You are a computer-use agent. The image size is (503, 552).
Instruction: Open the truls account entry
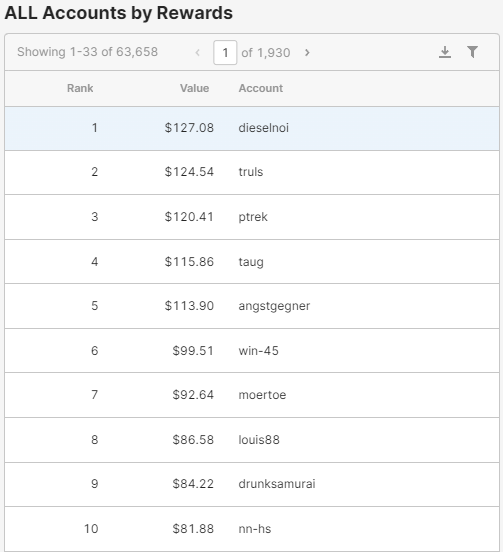point(251,172)
